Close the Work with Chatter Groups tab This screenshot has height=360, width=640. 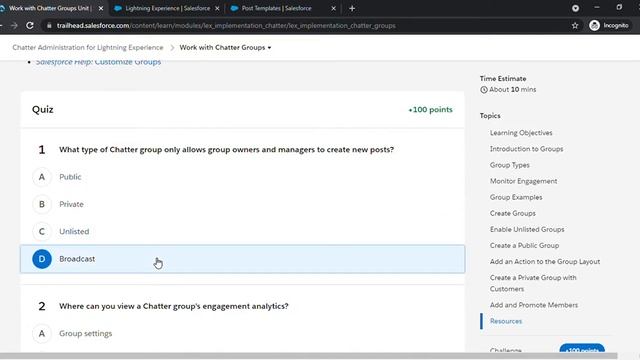coord(101,8)
